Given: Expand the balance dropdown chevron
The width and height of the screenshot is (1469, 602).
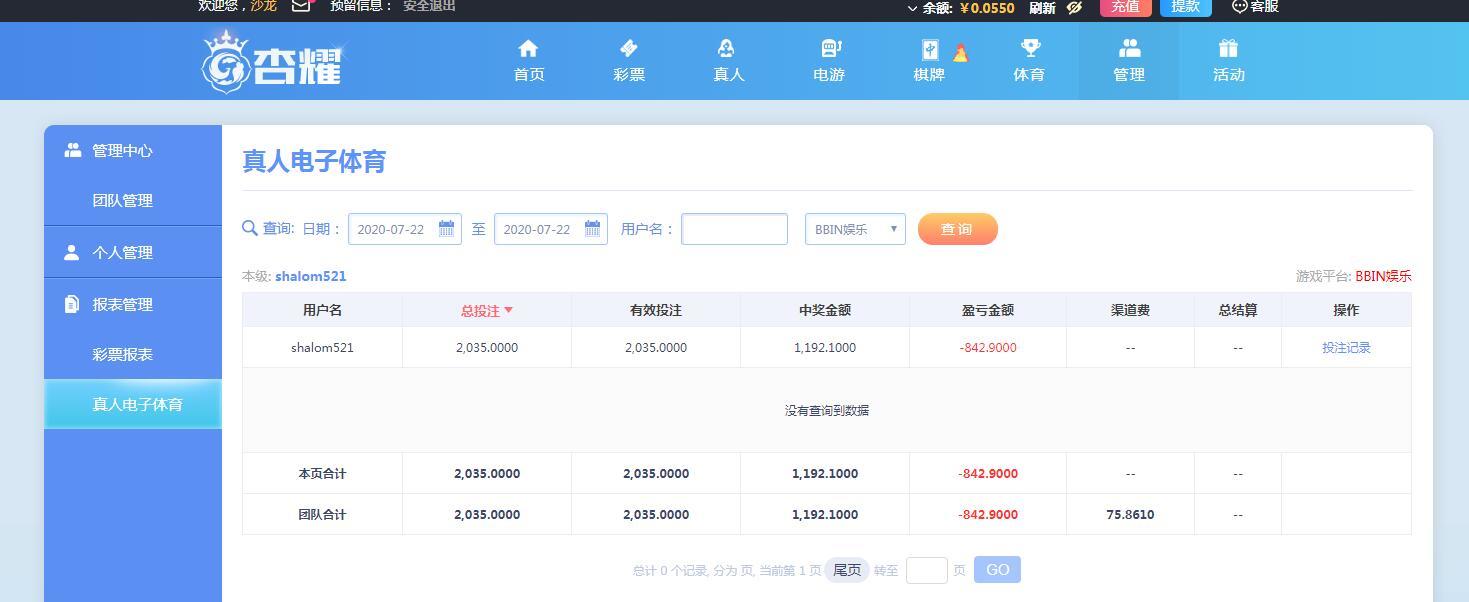Looking at the screenshot, I should pos(912,8).
